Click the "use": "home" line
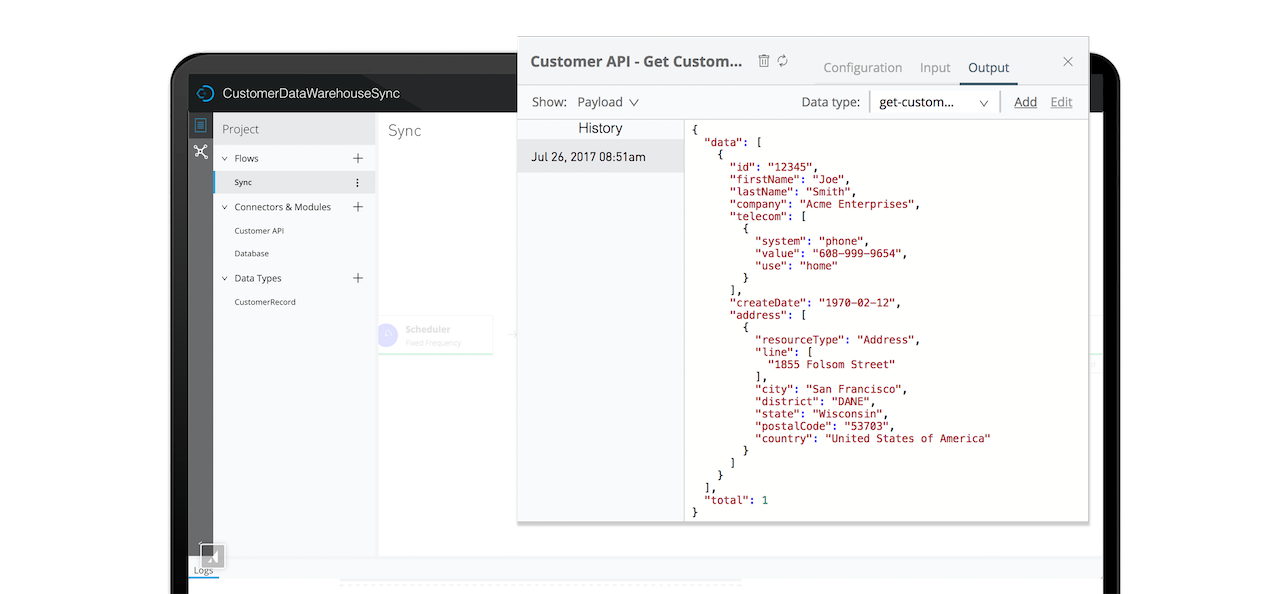Screen dimensions: 1280x594 [796, 266]
